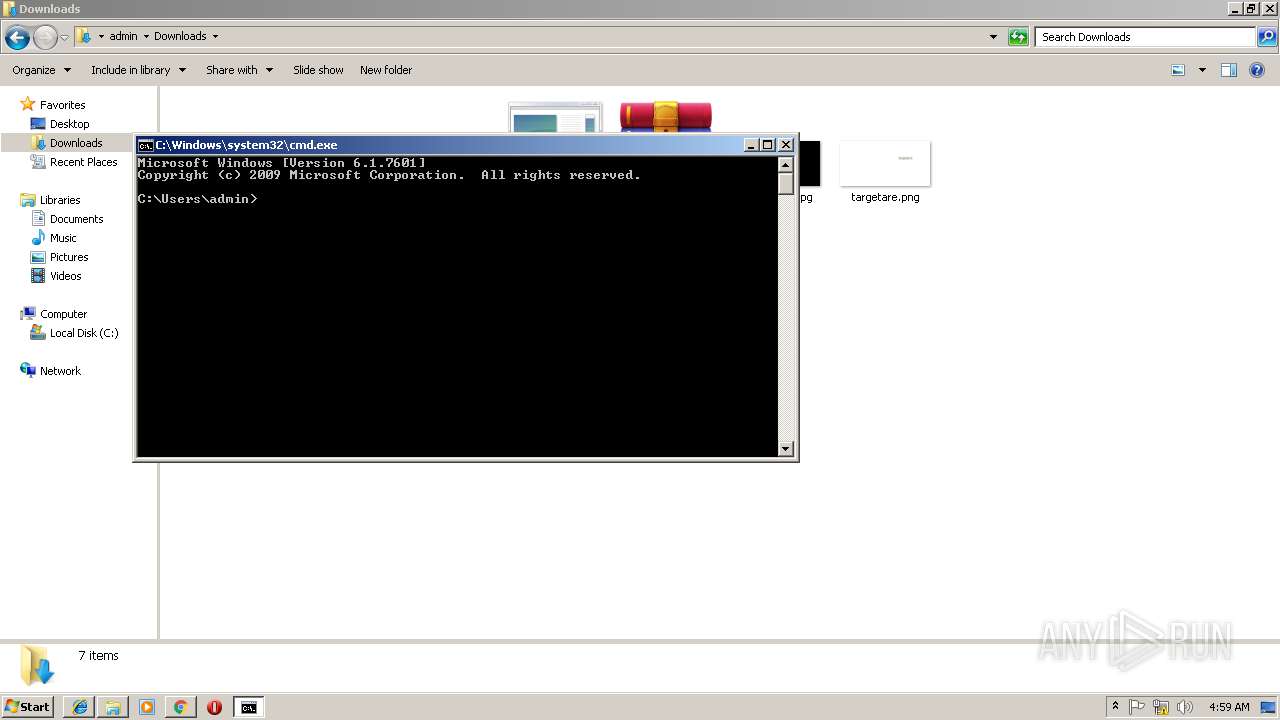Open cmd.exe window system menu icon
1280x720 pixels.
(x=145, y=145)
